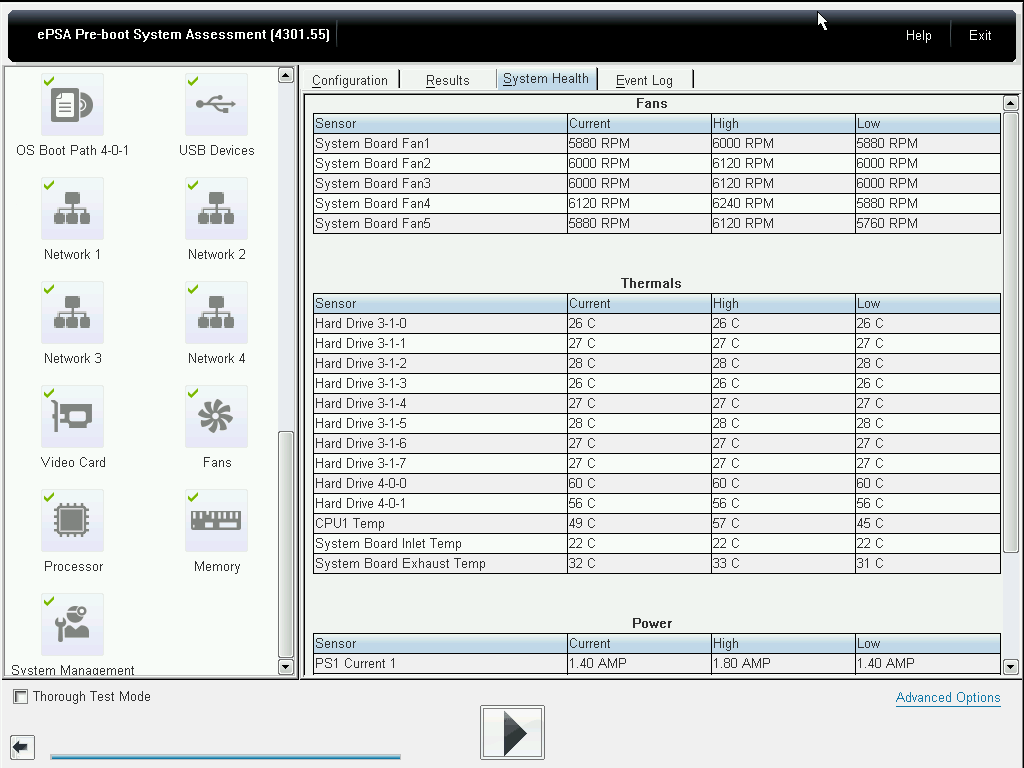Select the Network 4 device icon
Viewport: 1024px width, 768px height.
click(216, 314)
